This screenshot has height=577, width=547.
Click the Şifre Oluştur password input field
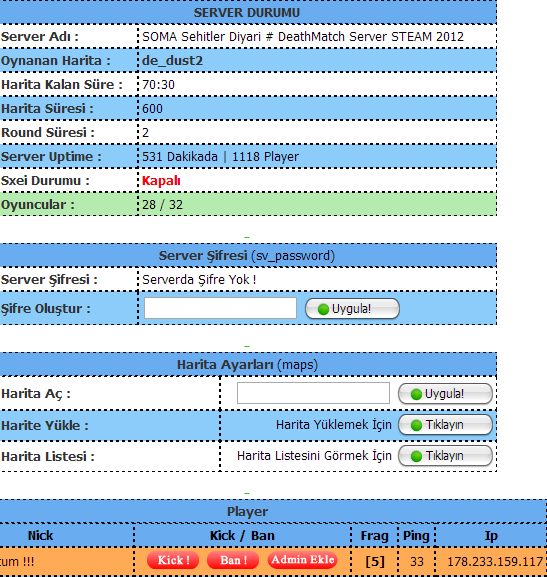[x=220, y=308]
